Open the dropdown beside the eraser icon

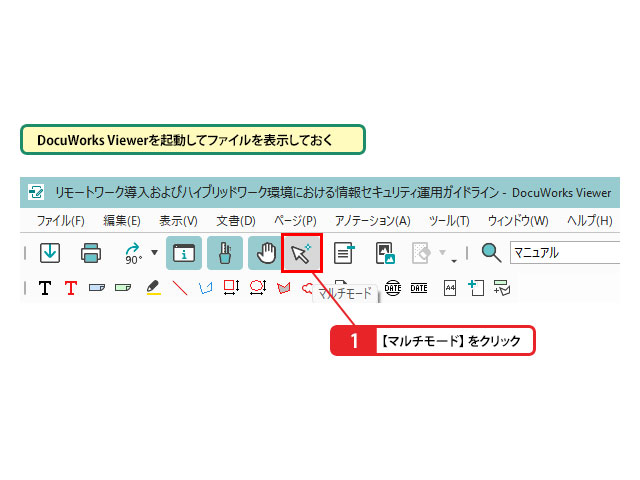[442, 253]
